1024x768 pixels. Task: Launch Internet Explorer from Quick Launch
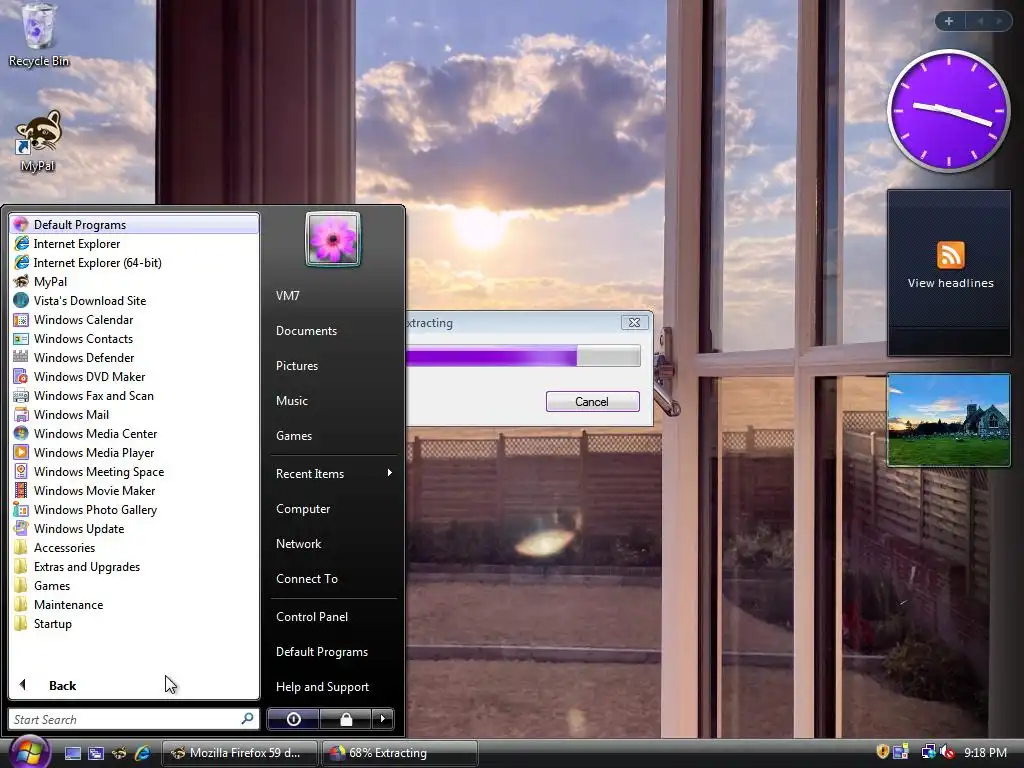pos(142,753)
